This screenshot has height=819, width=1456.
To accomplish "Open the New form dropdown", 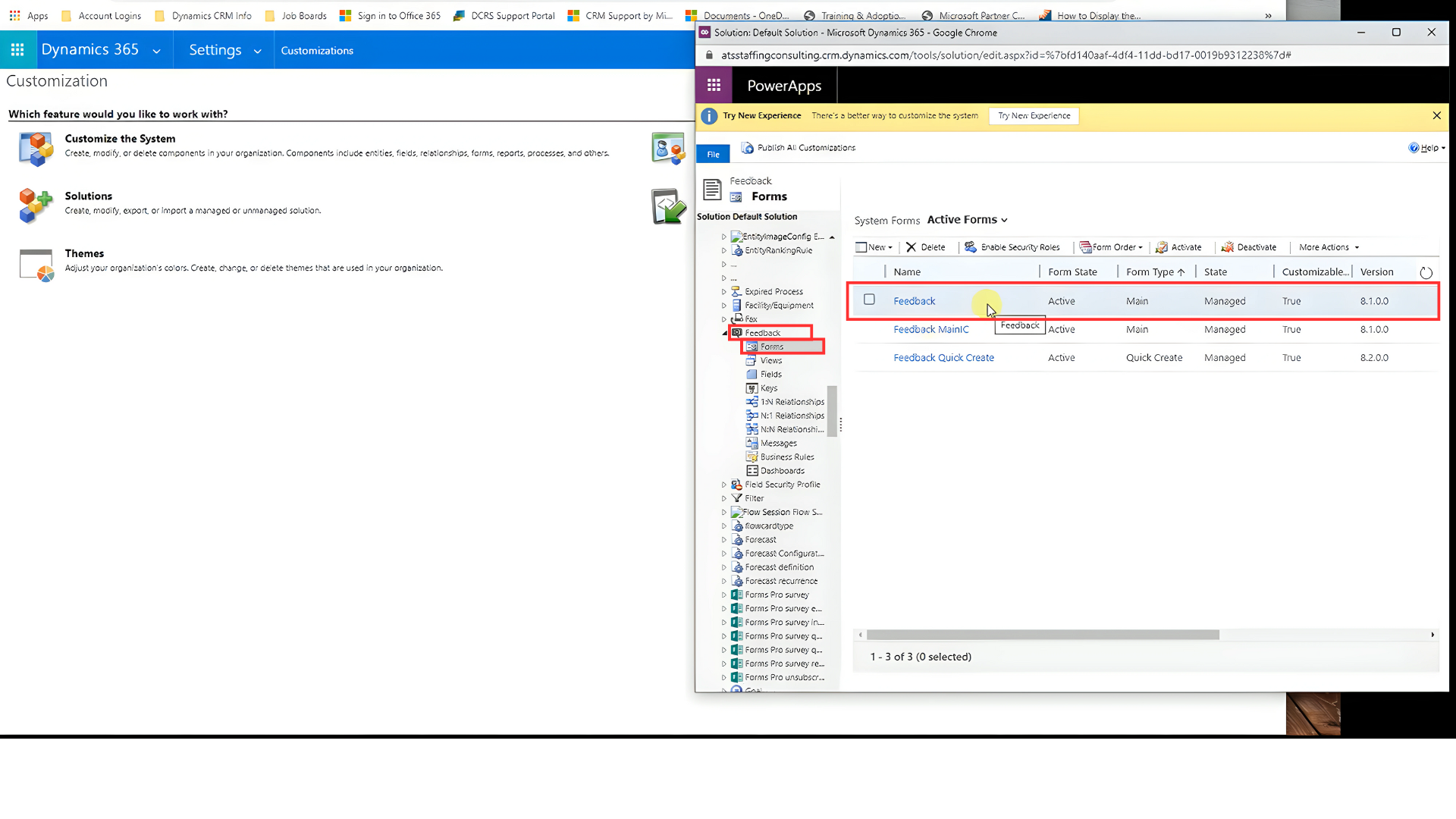I will [x=874, y=247].
